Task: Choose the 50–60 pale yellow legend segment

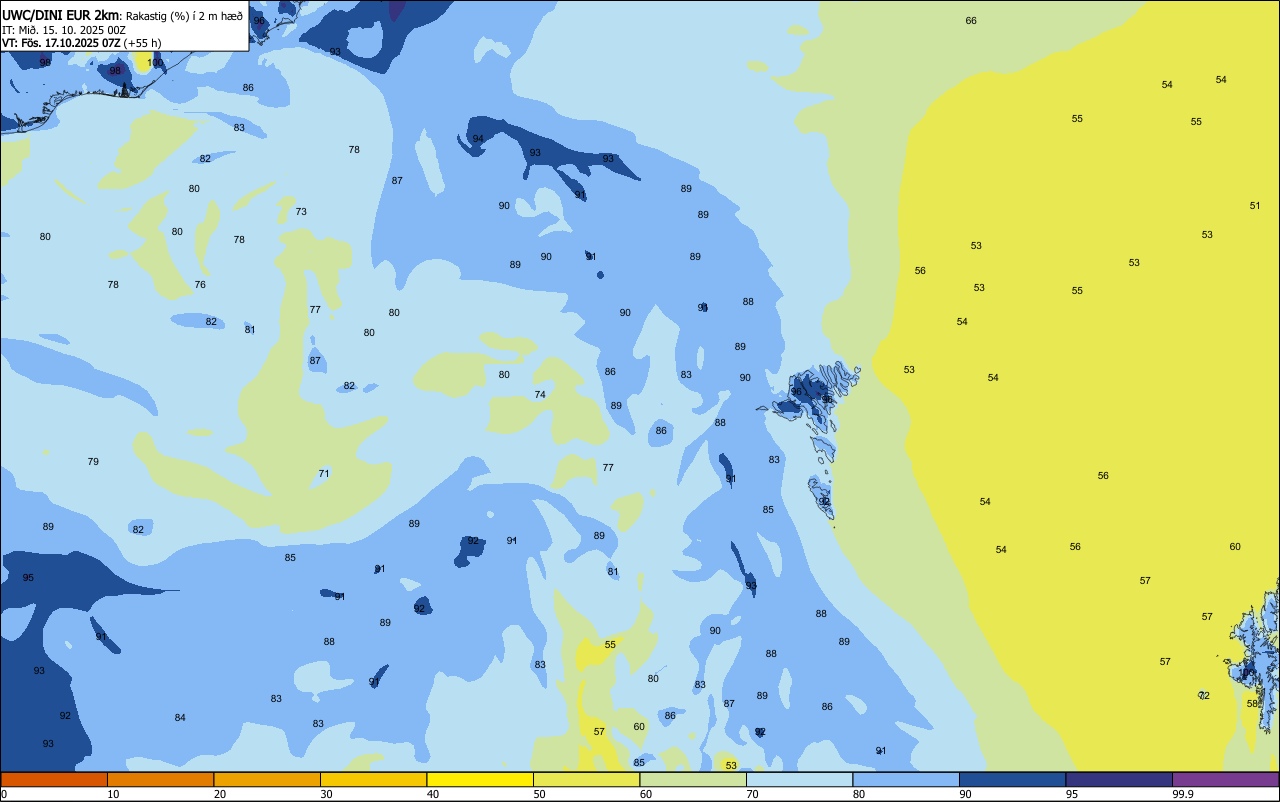Action: coord(586,779)
